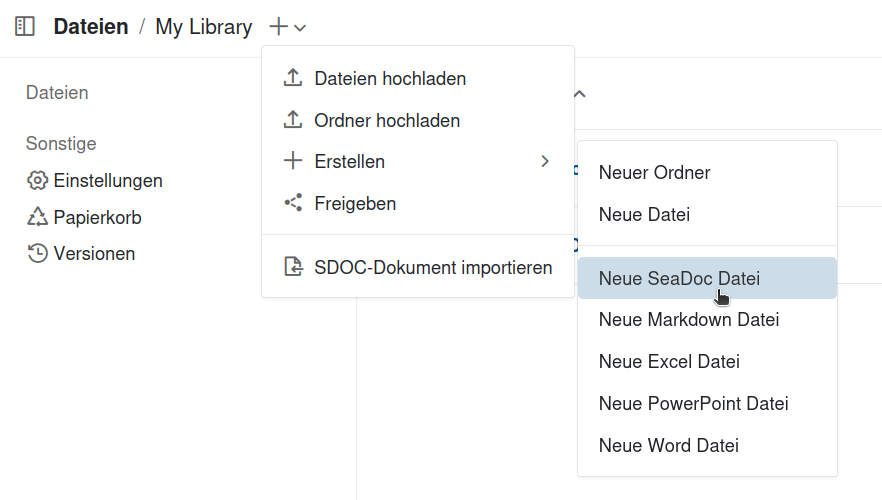
Task: Toggle the sidebar panel icon
Action: (x=25, y=27)
